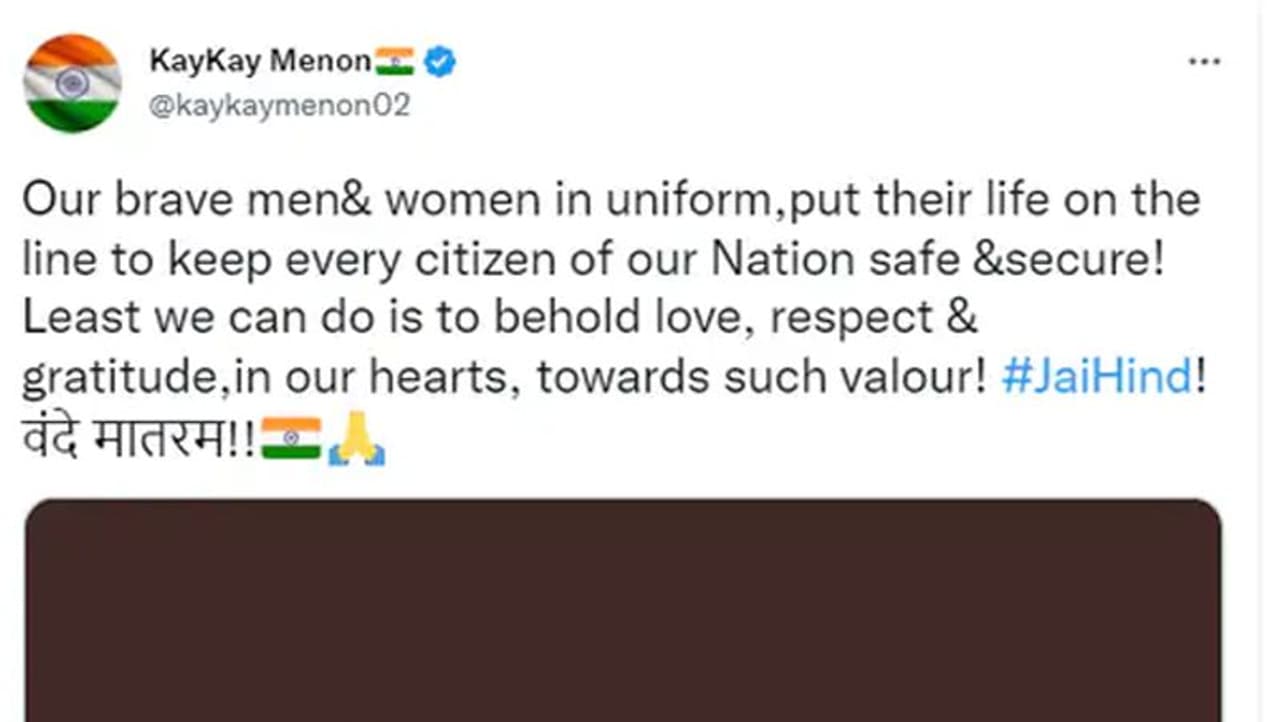The height and width of the screenshot is (722, 1280).
Task: Open the dark embedded media preview
Action: 622,610
